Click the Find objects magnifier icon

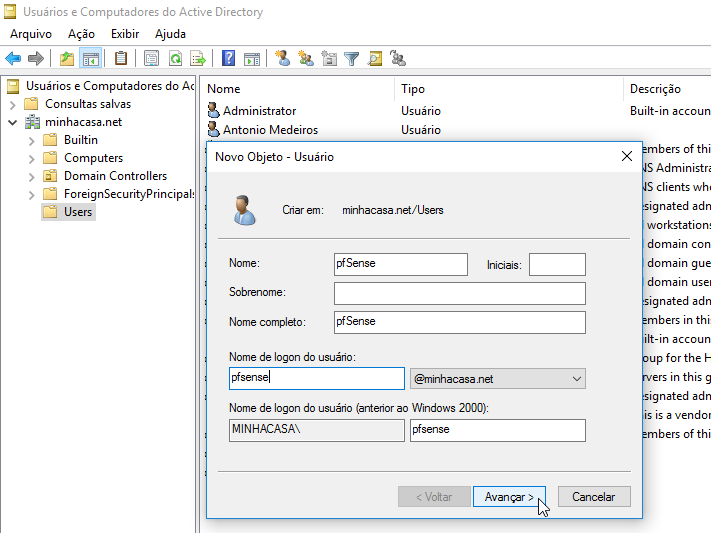pos(375,59)
